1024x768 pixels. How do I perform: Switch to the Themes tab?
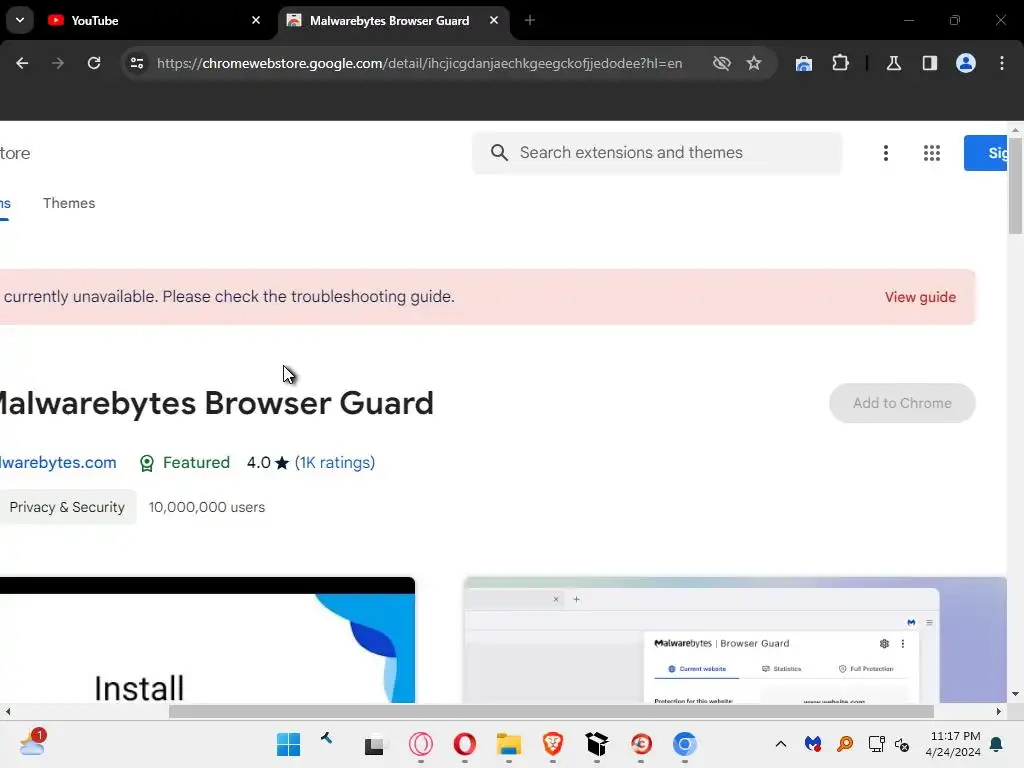click(x=69, y=203)
